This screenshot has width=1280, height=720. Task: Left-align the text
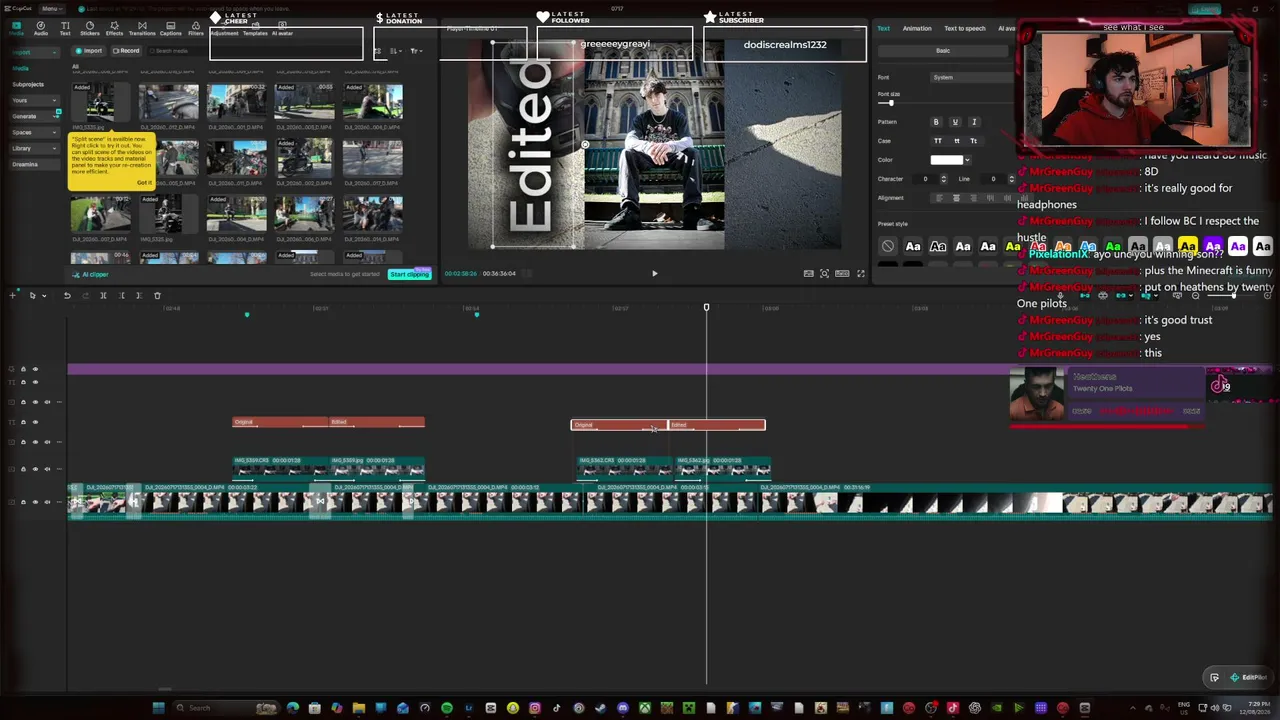pyautogui.click(x=938, y=198)
